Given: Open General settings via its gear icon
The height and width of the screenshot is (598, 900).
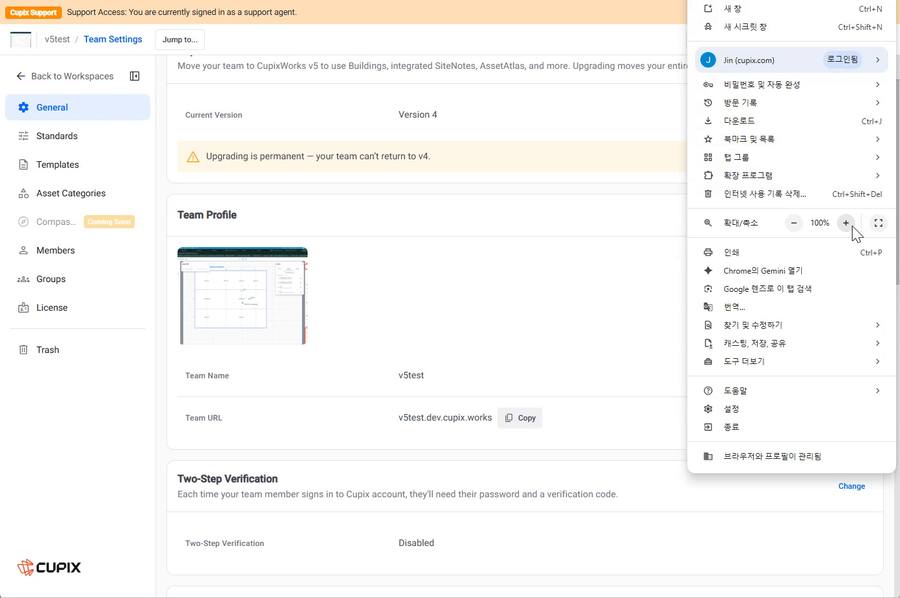Looking at the screenshot, I should 24,107.
